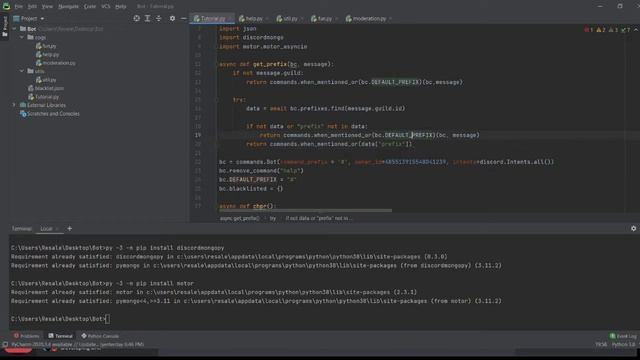Click the fold arrow beside try block
The height and width of the screenshot is (360, 640).
click(x=218, y=100)
